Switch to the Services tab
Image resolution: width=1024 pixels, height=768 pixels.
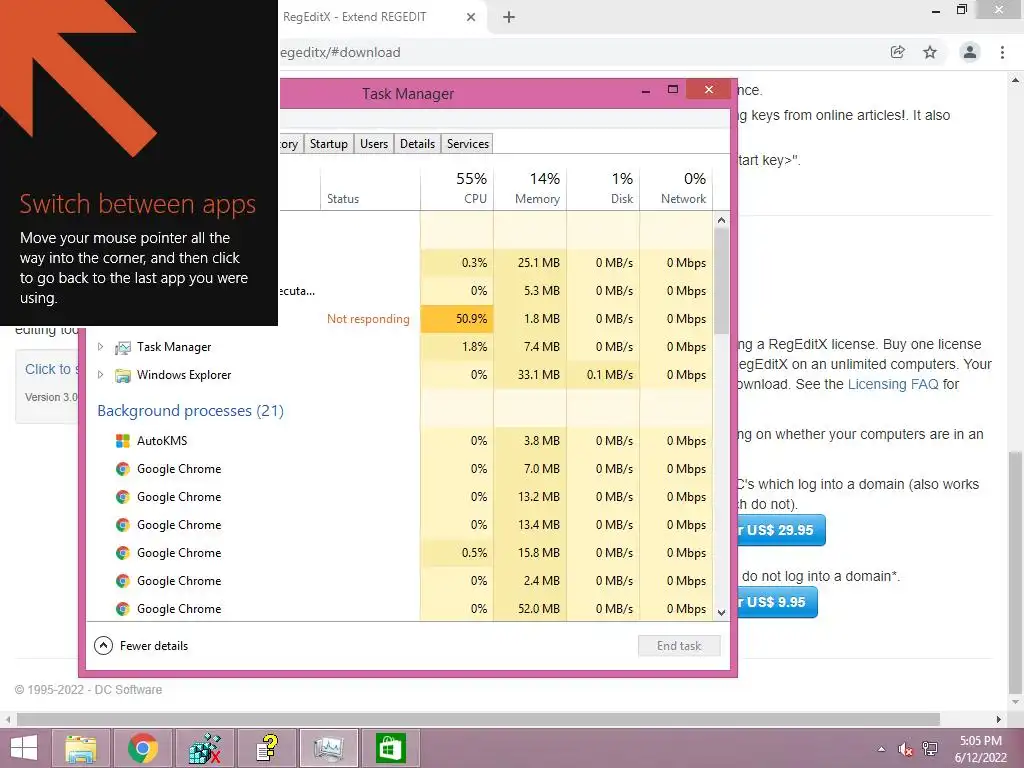(468, 144)
